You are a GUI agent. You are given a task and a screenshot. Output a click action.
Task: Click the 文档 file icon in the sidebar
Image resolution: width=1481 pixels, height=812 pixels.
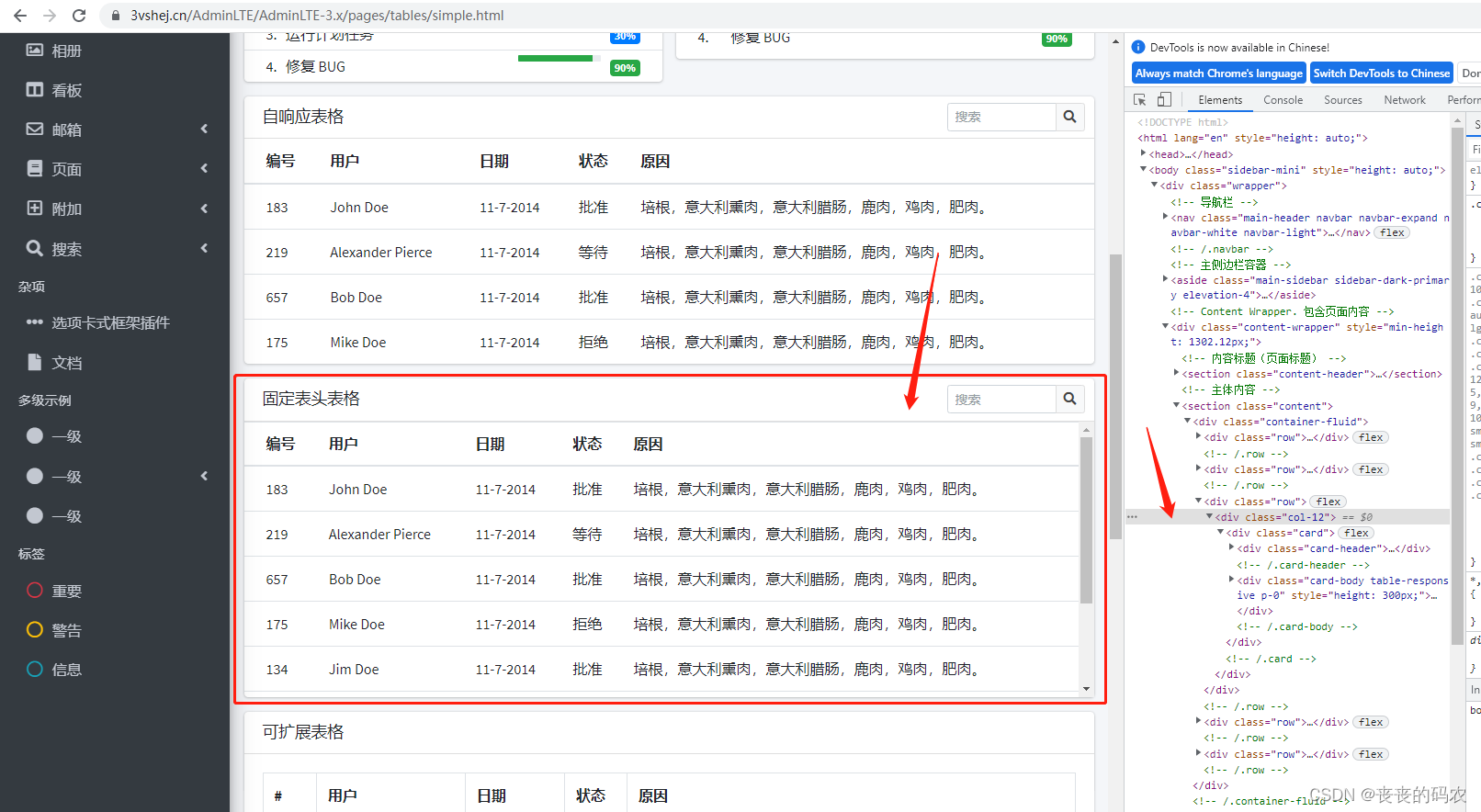click(x=35, y=362)
